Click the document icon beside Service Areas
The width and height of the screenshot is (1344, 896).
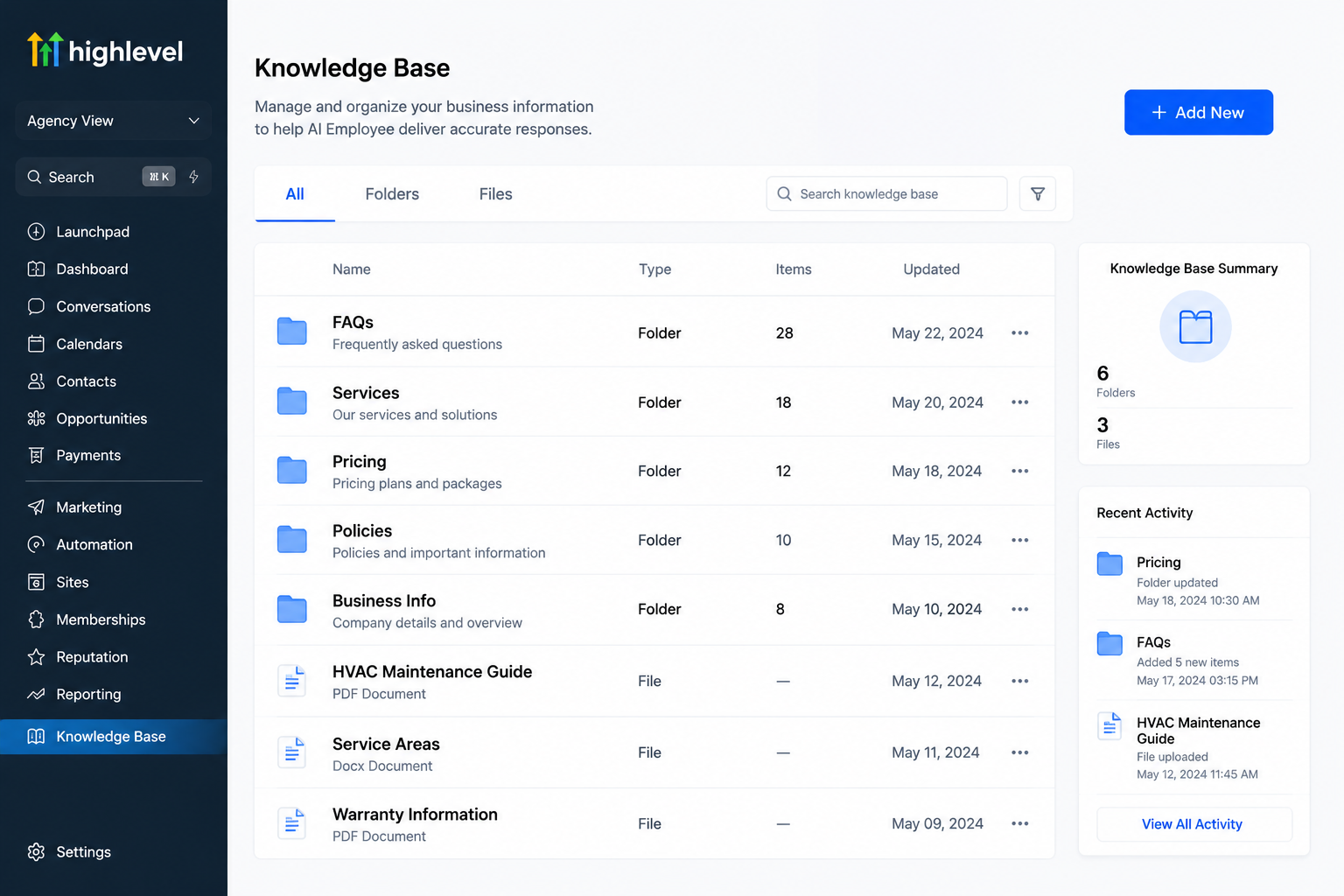(291, 752)
